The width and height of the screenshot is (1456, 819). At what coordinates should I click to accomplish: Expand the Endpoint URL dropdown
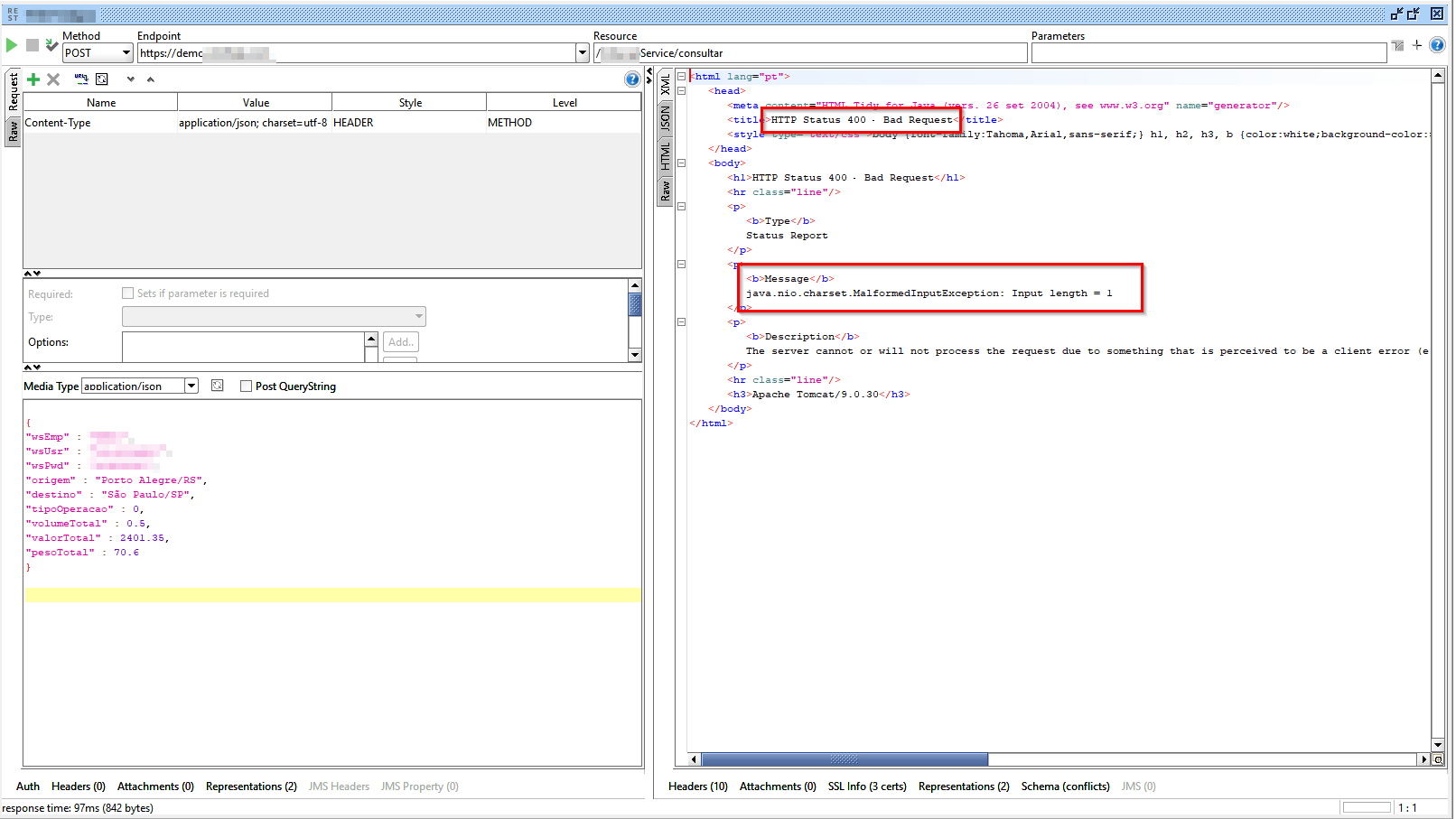pyautogui.click(x=583, y=53)
